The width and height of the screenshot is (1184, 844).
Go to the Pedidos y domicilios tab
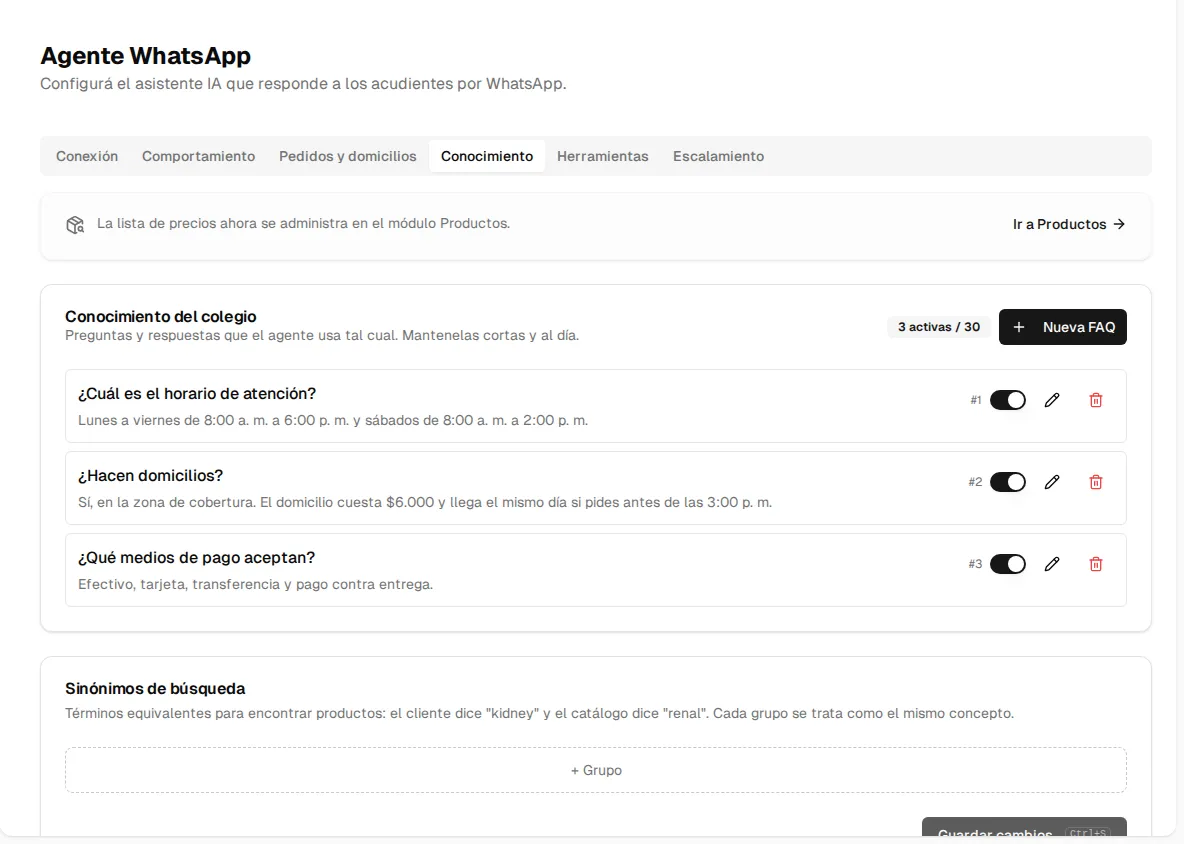tap(347, 156)
